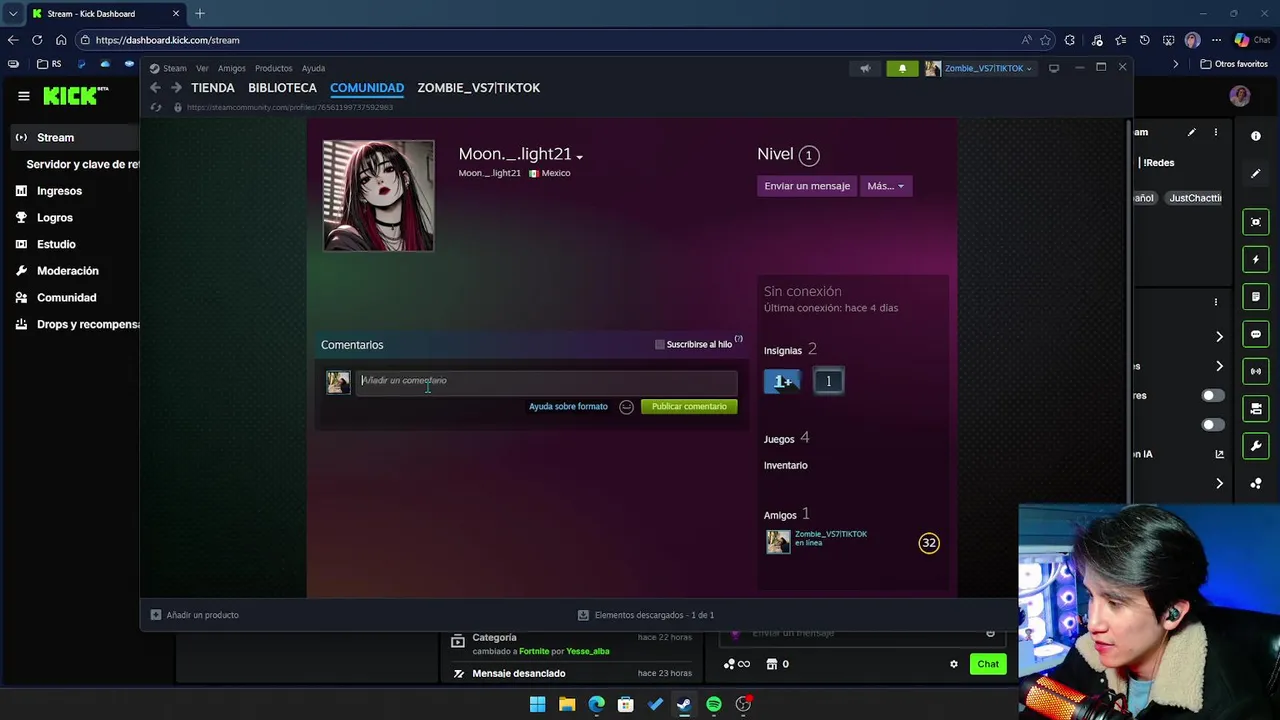Image resolution: width=1280 pixels, height=720 pixels.
Task: Open browser tab list dropdown
Action: 13,14
